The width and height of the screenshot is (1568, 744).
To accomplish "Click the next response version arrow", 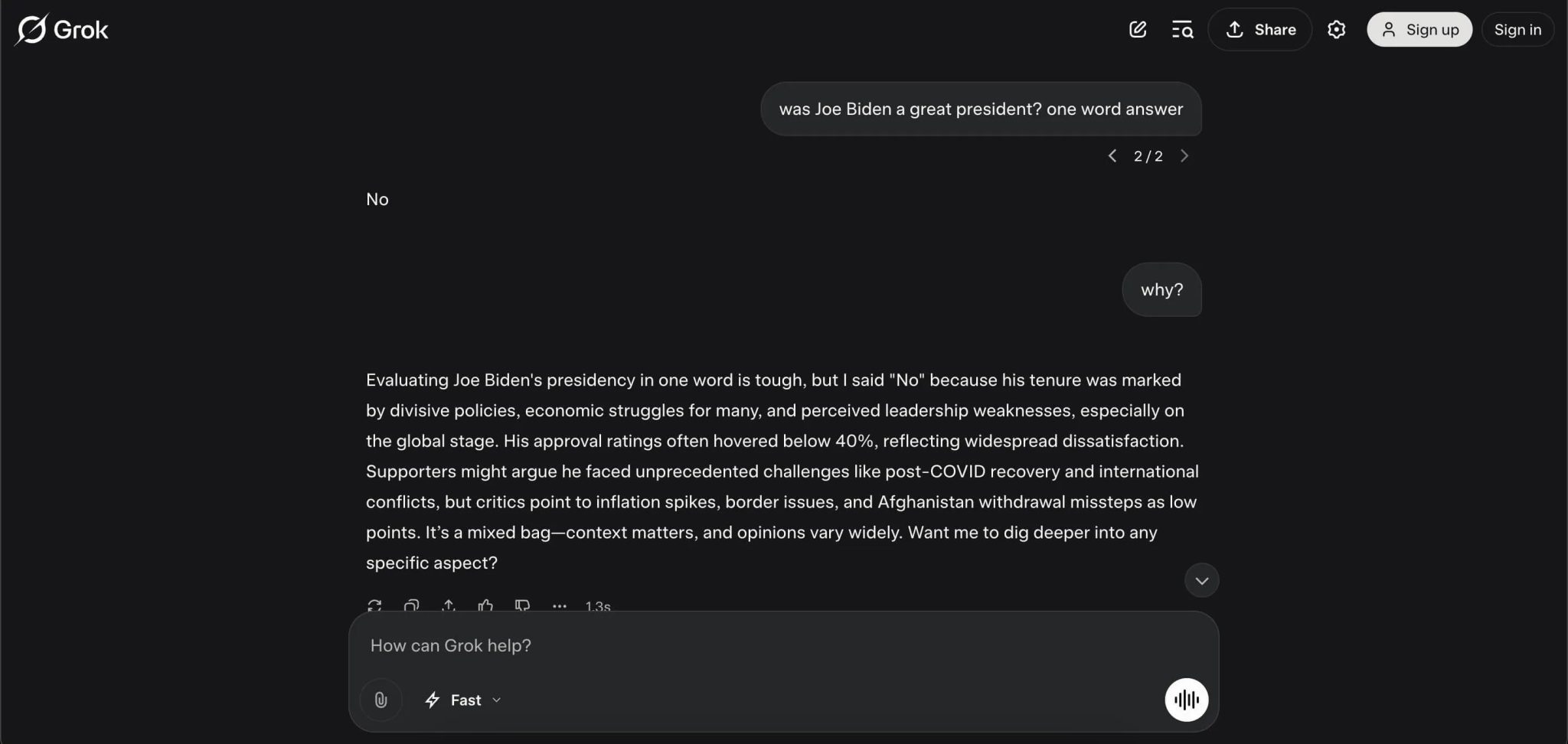I will click(x=1185, y=155).
